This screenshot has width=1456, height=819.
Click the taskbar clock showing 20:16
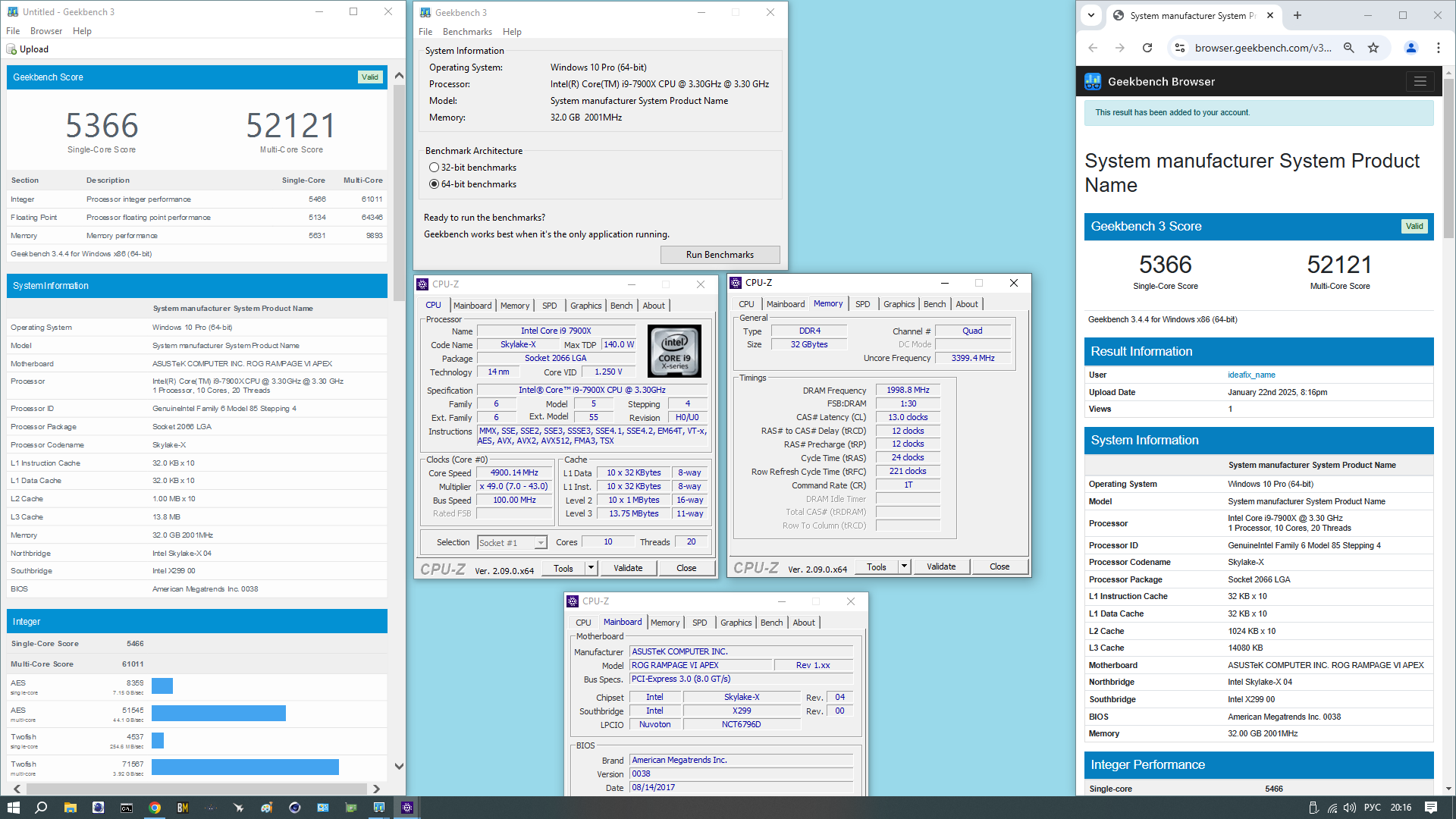tap(1401, 808)
